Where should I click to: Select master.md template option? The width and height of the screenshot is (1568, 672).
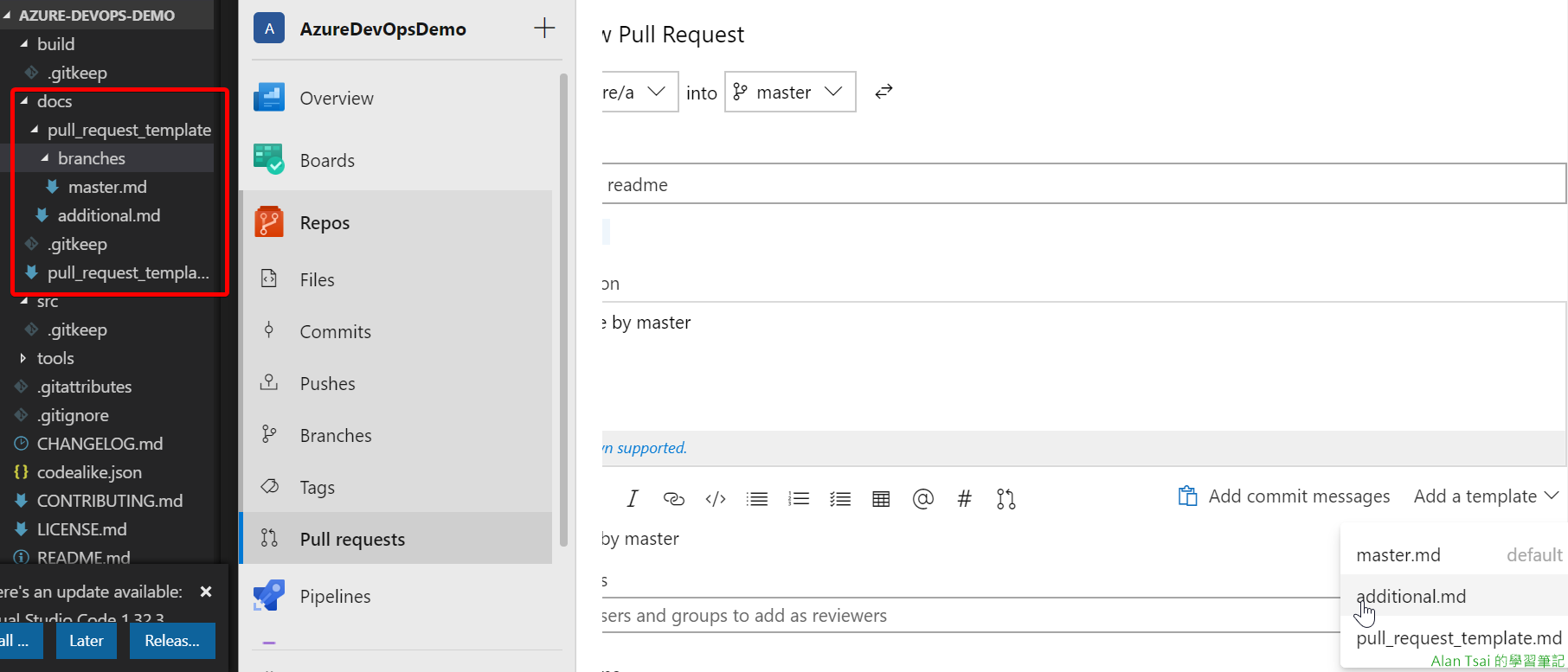click(x=1454, y=554)
